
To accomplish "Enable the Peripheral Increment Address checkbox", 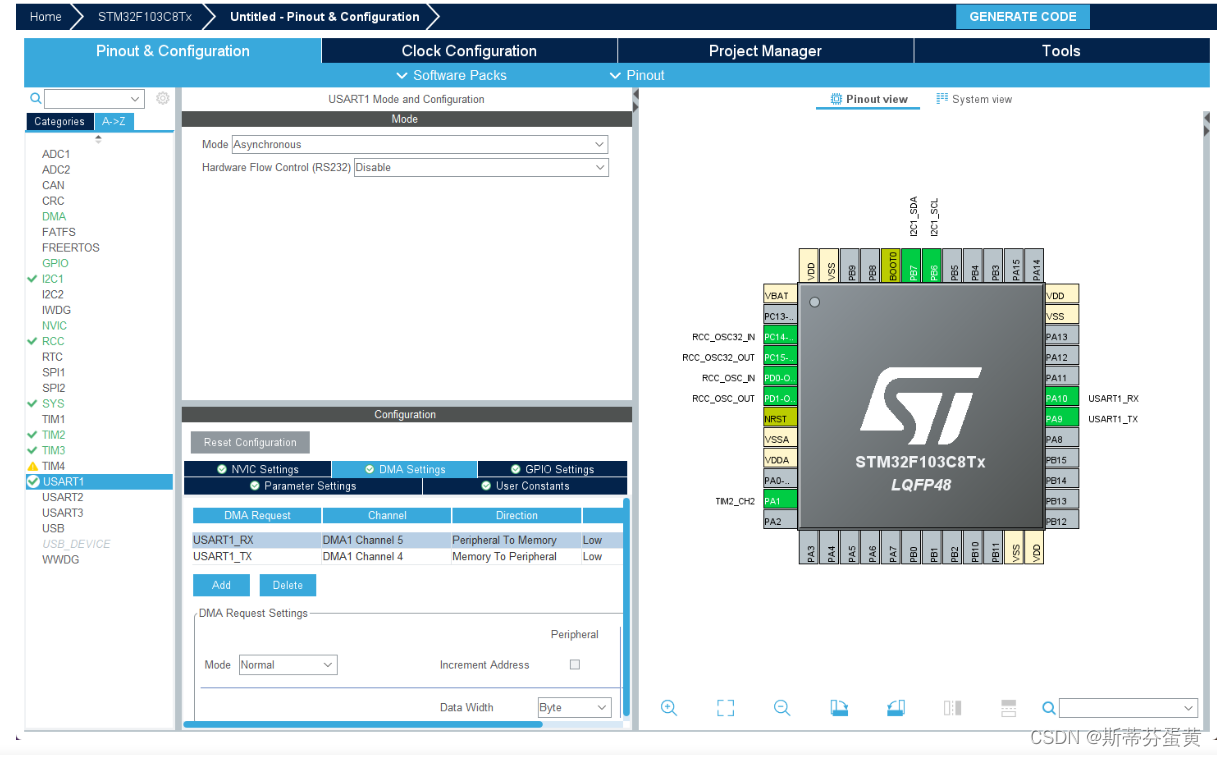I will point(574,664).
